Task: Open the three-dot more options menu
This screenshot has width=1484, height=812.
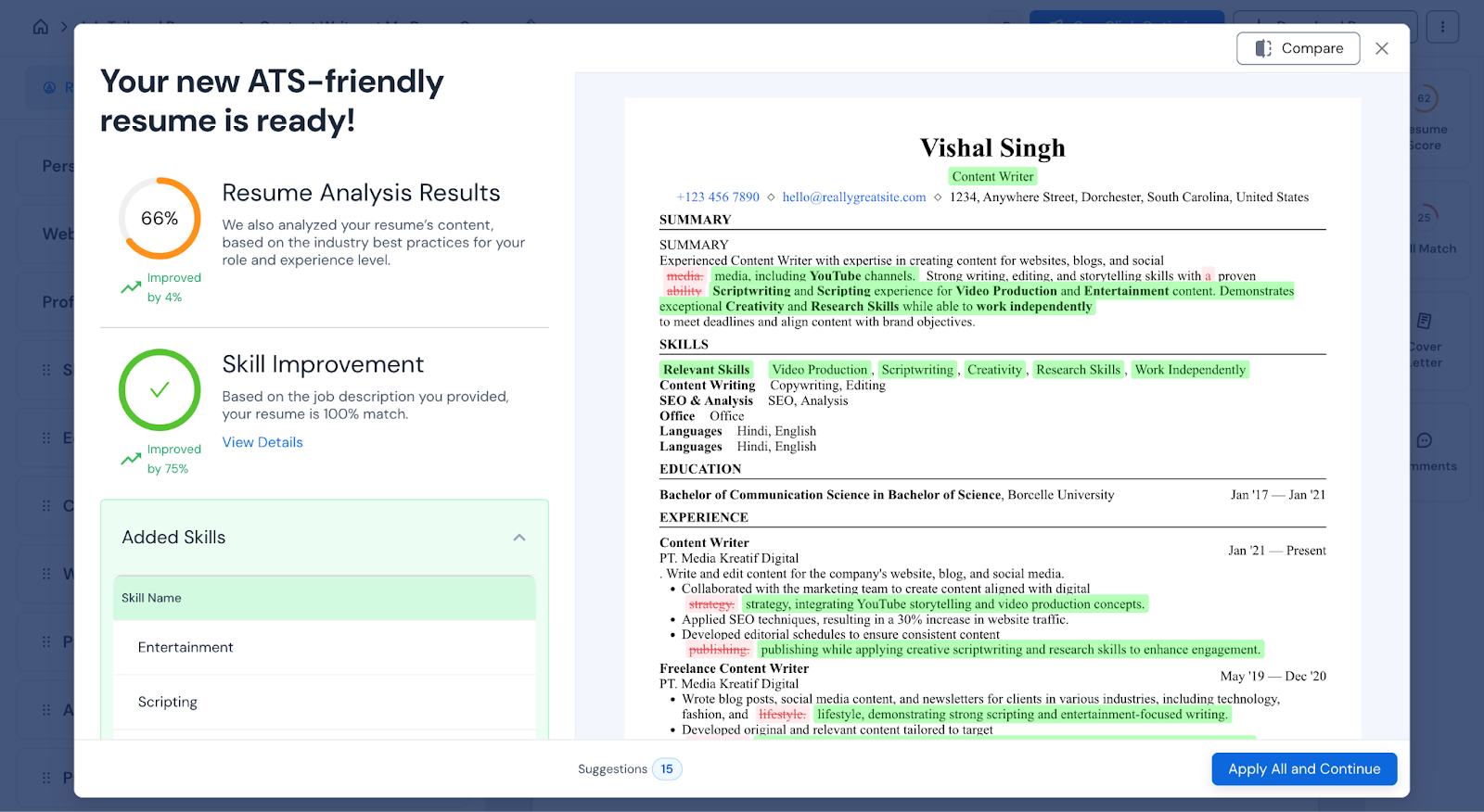Action: (x=1442, y=27)
